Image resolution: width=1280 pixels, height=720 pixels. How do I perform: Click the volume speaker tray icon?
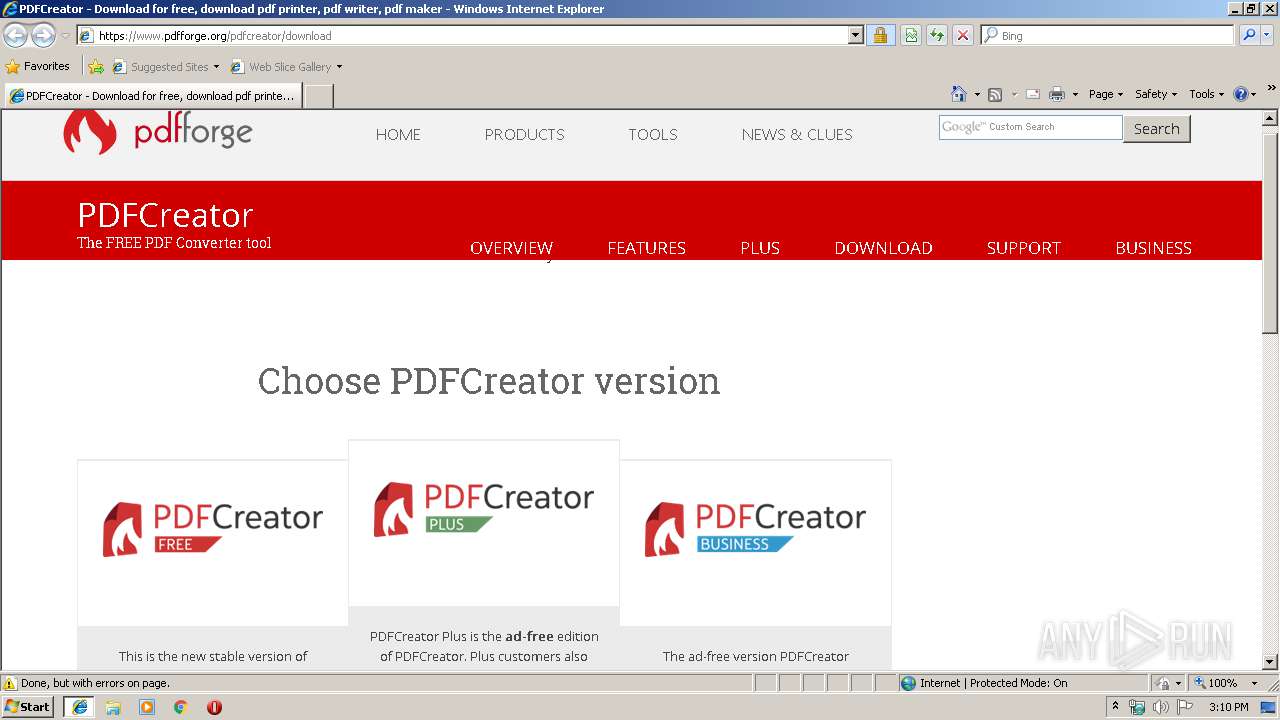(1160, 707)
